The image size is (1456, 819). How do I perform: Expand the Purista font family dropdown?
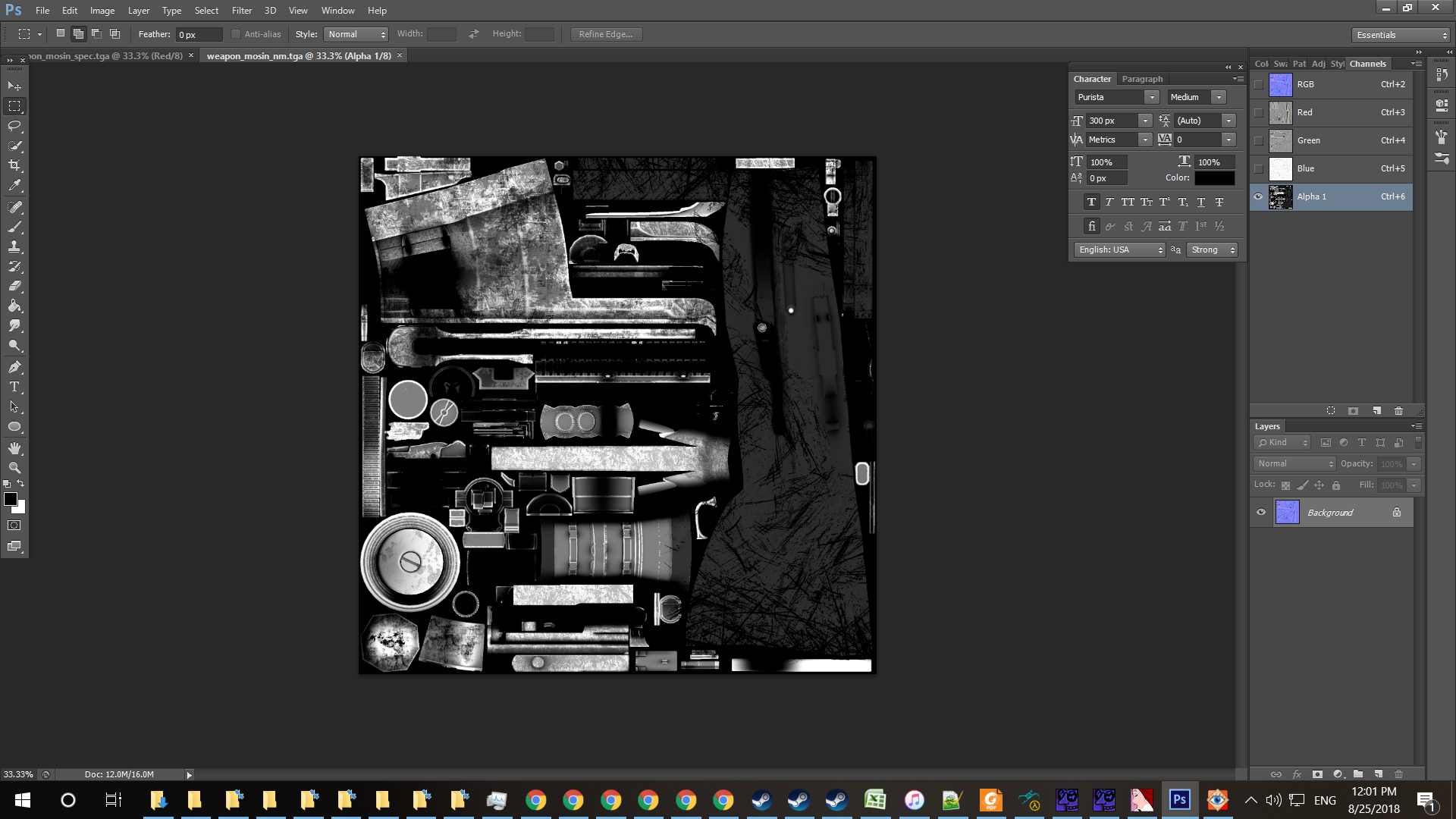pos(1151,97)
